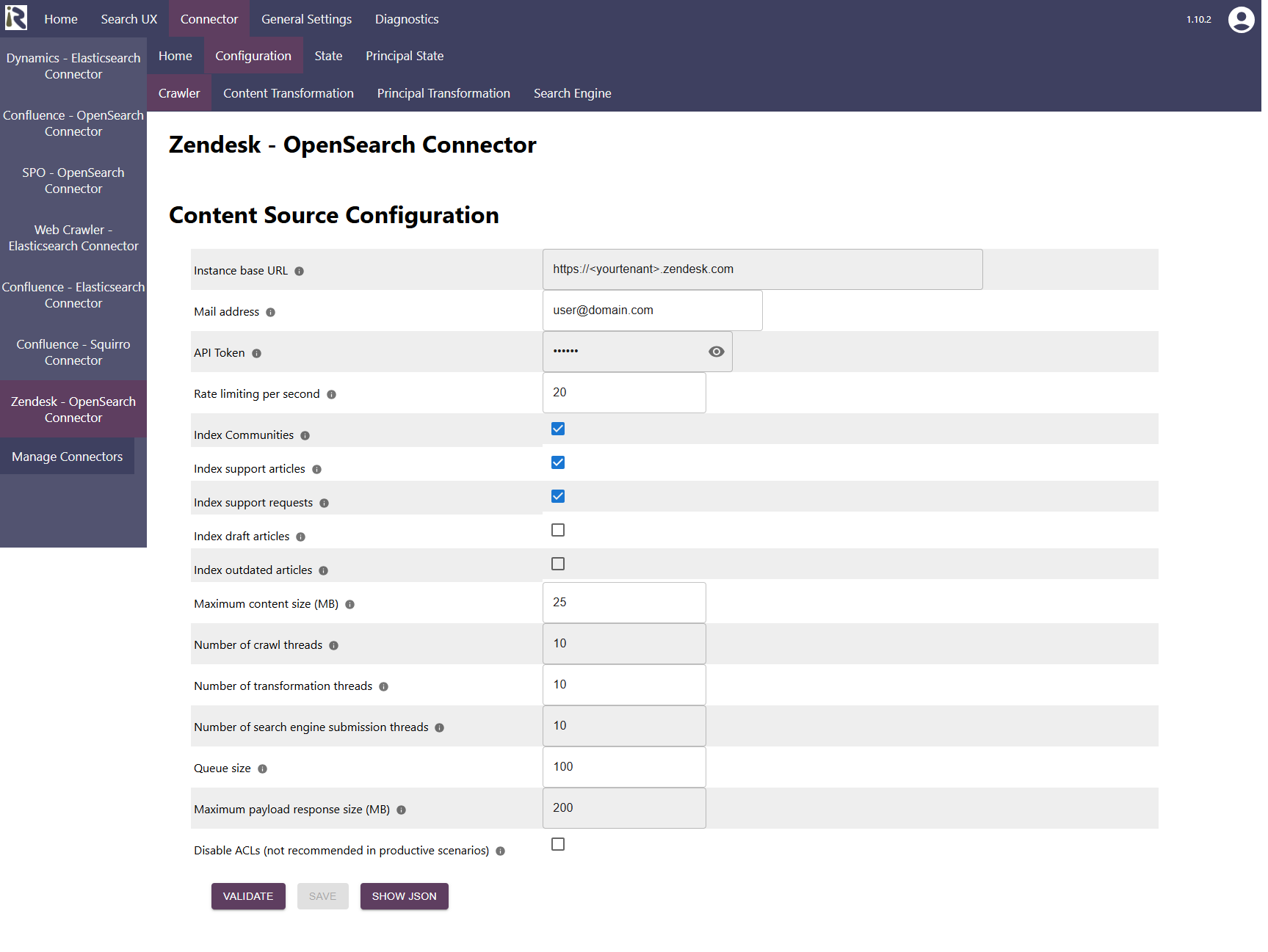Switch to the Content Transformation tab
Viewport: 1268px width, 952px height.
(288, 93)
